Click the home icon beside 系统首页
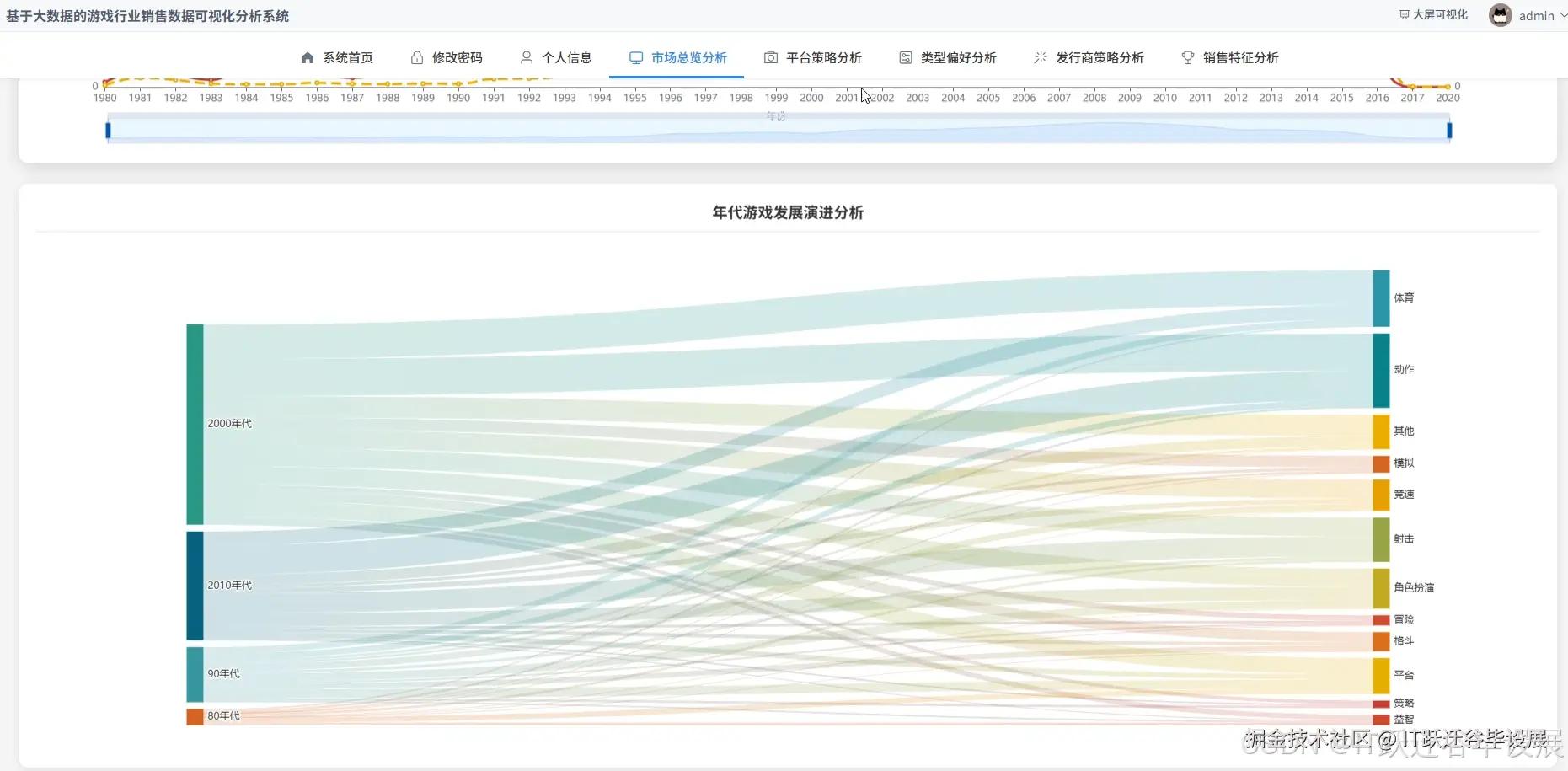Screen dimensions: 1568x771 click(308, 57)
